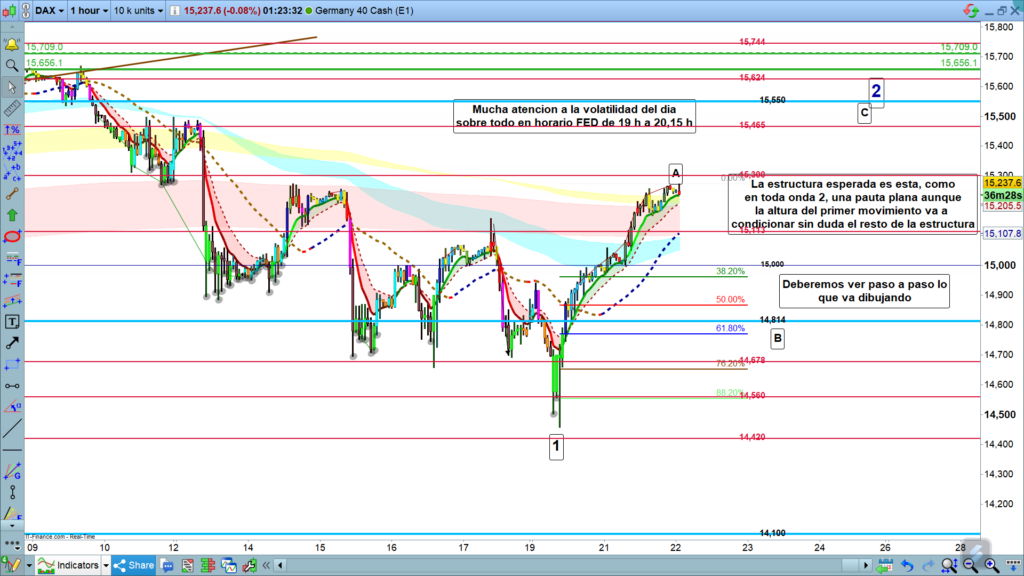Open the DAX instrument dropdown
The height and width of the screenshot is (576, 1024).
coord(49,10)
